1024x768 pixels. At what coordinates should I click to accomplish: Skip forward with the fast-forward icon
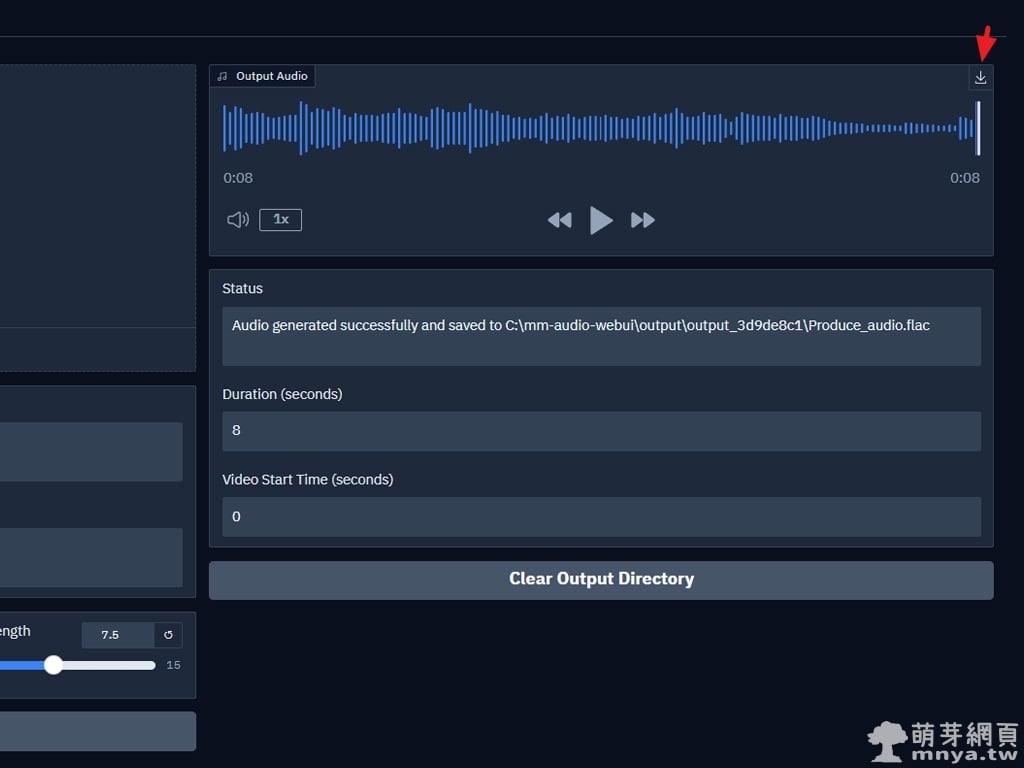coord(643,220)
